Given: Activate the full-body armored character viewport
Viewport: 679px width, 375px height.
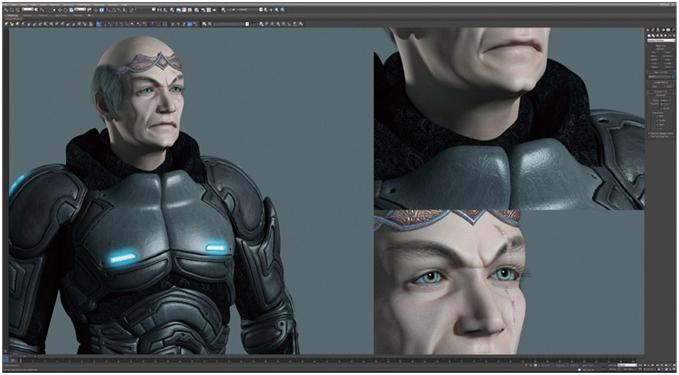Looking at the screenshot, I should [x=191, y=191].
